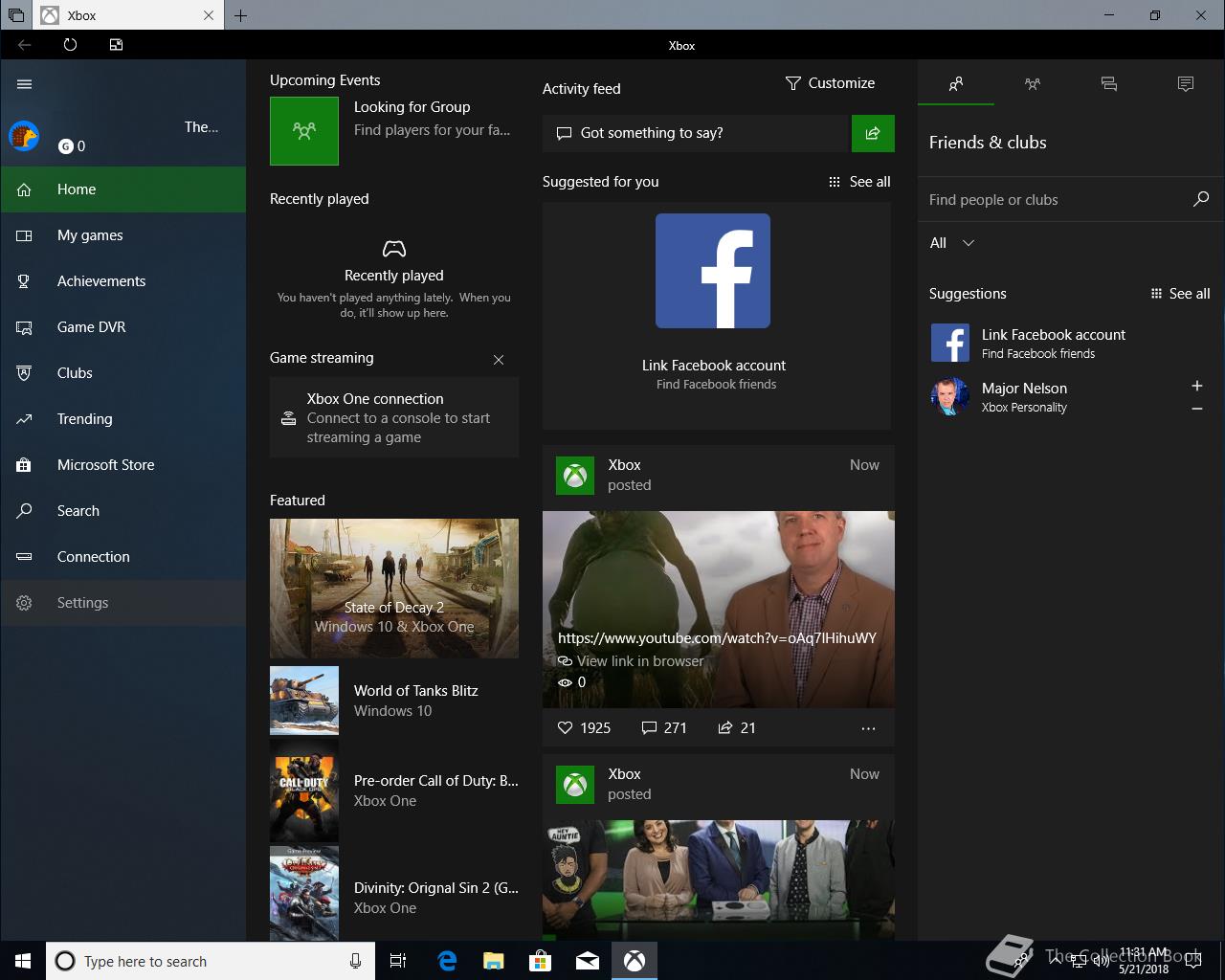Add Major Nelson with plus button

click(1197, 386)
